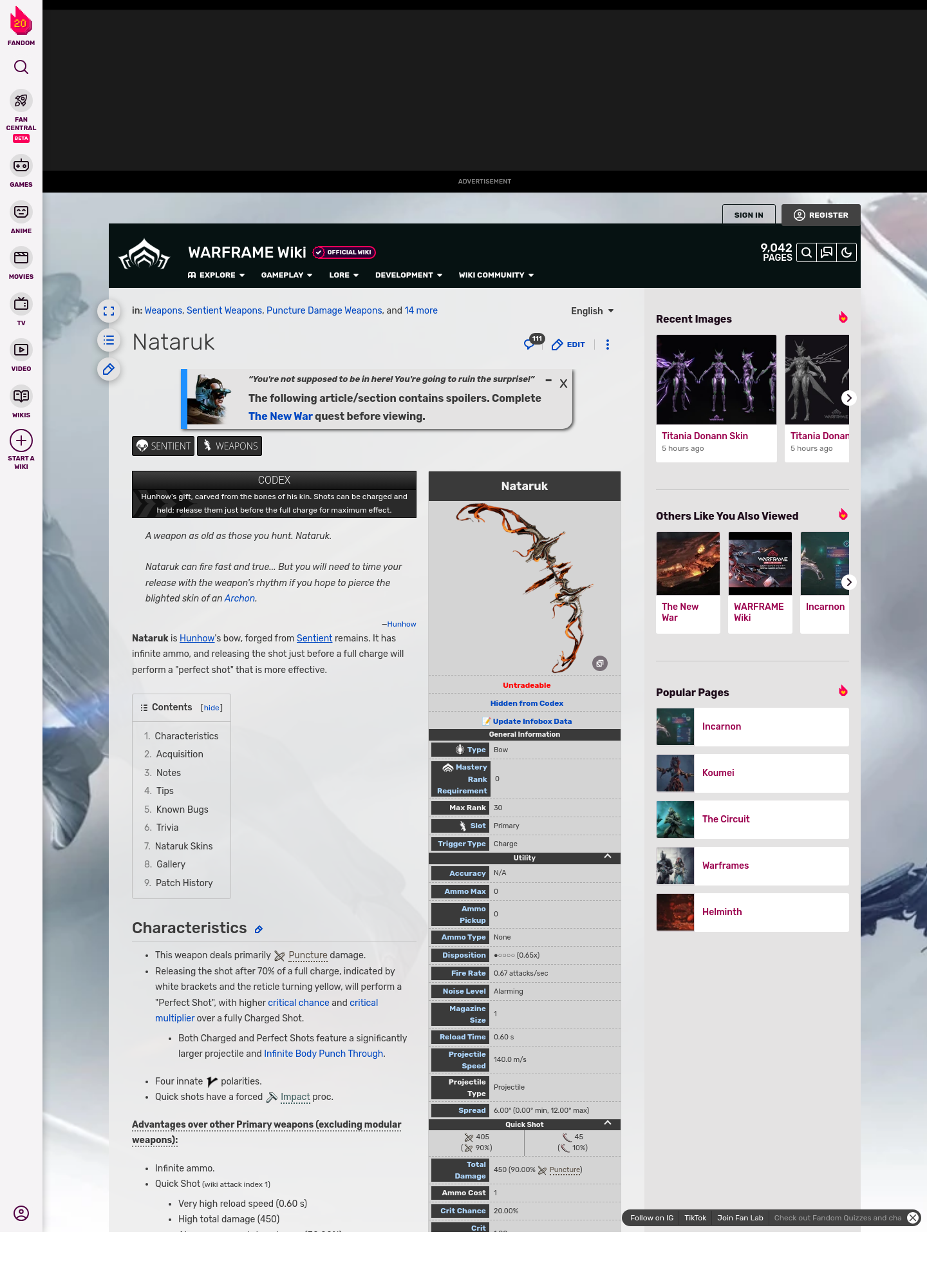Dismiss the bottom Fandom promo bar

pyautogui.click(x=913, y=1218)
